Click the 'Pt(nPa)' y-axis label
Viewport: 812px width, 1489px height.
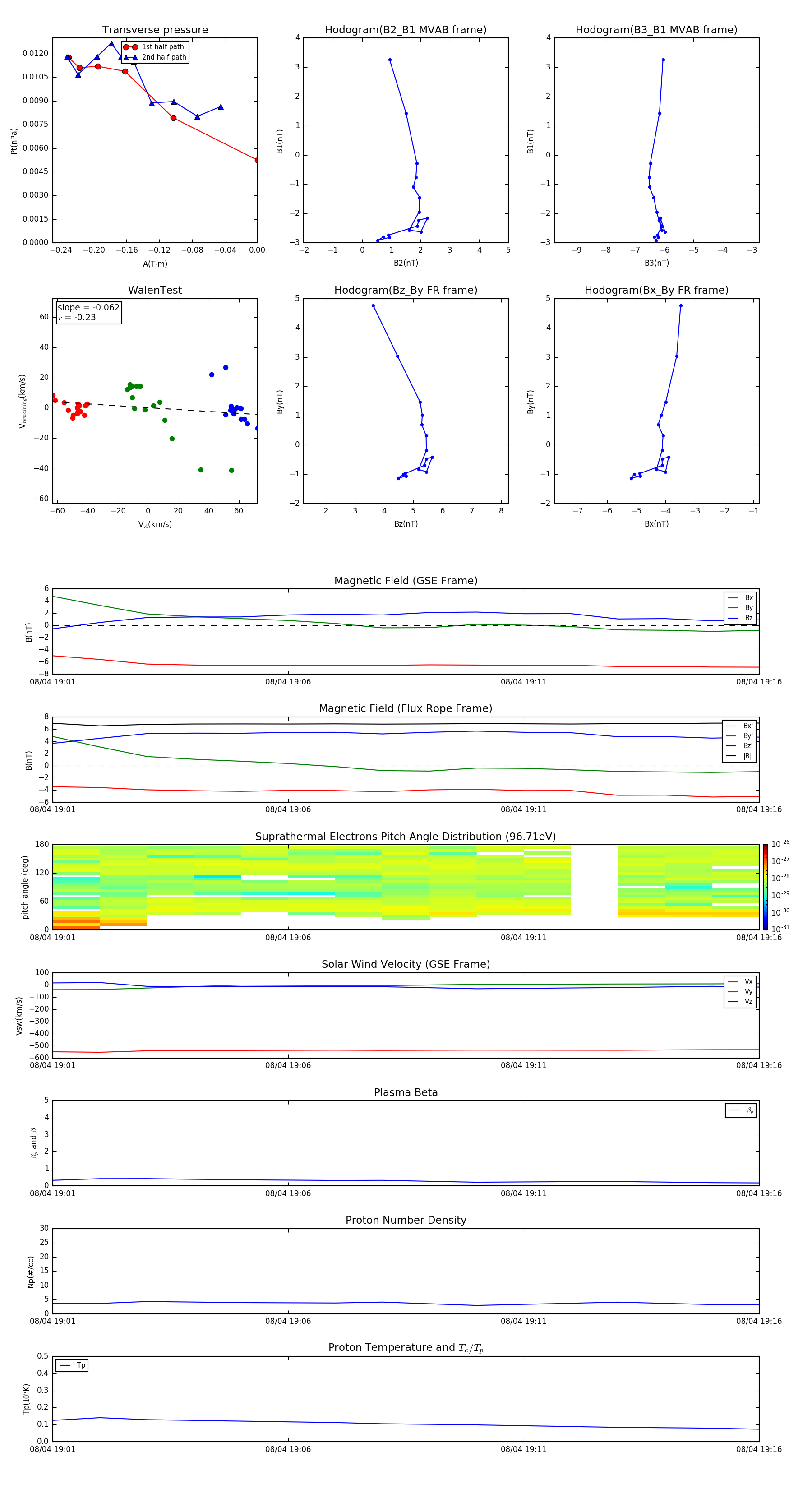[x=14, y=141]
